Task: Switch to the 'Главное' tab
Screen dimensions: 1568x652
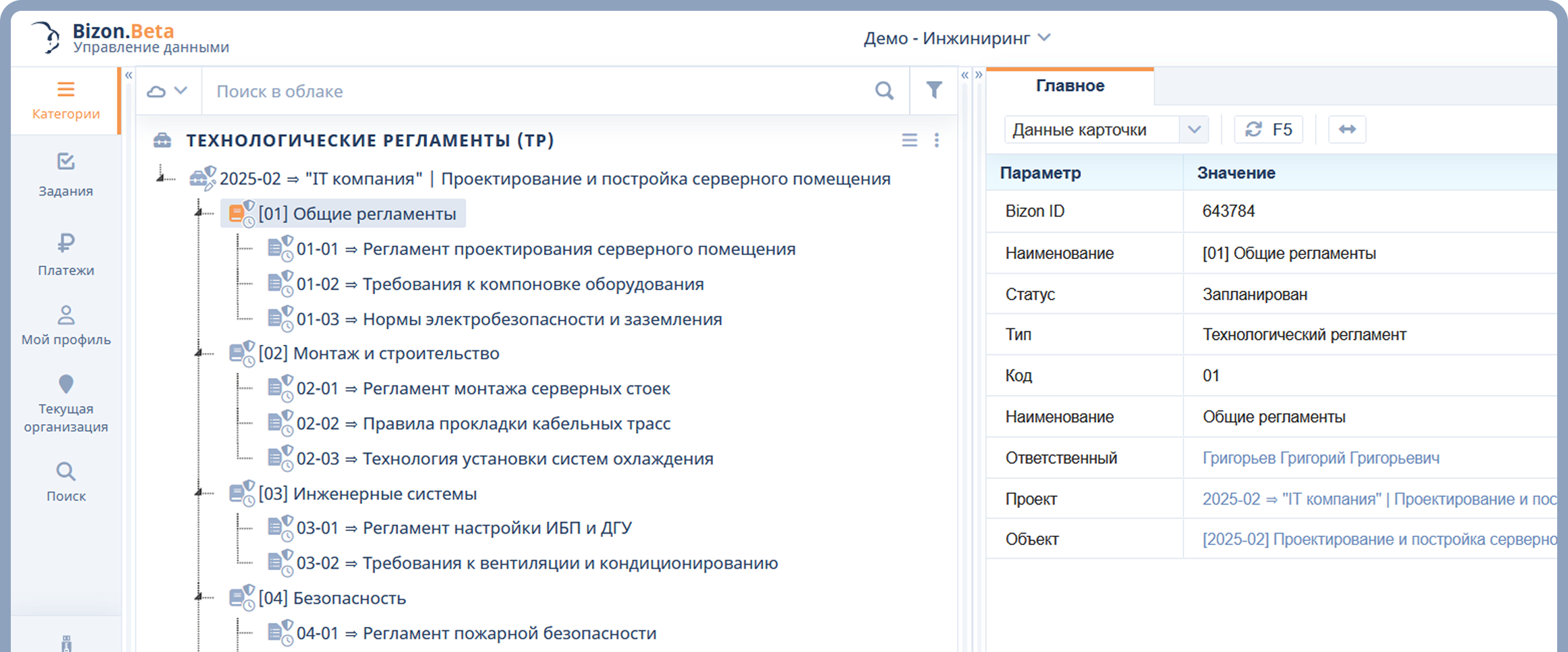Action: [1070, 86]
